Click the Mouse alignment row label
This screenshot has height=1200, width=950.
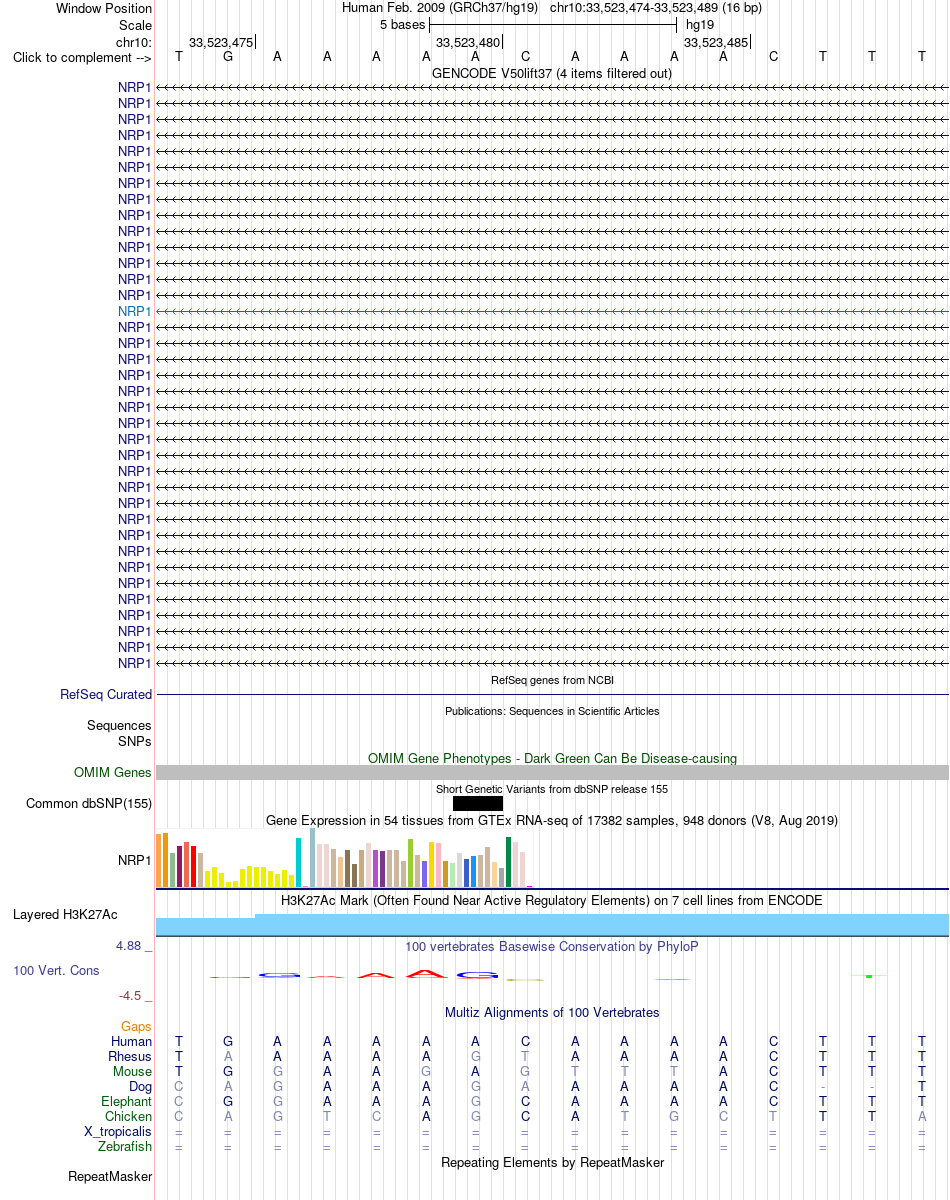[x=132, y=1071]
